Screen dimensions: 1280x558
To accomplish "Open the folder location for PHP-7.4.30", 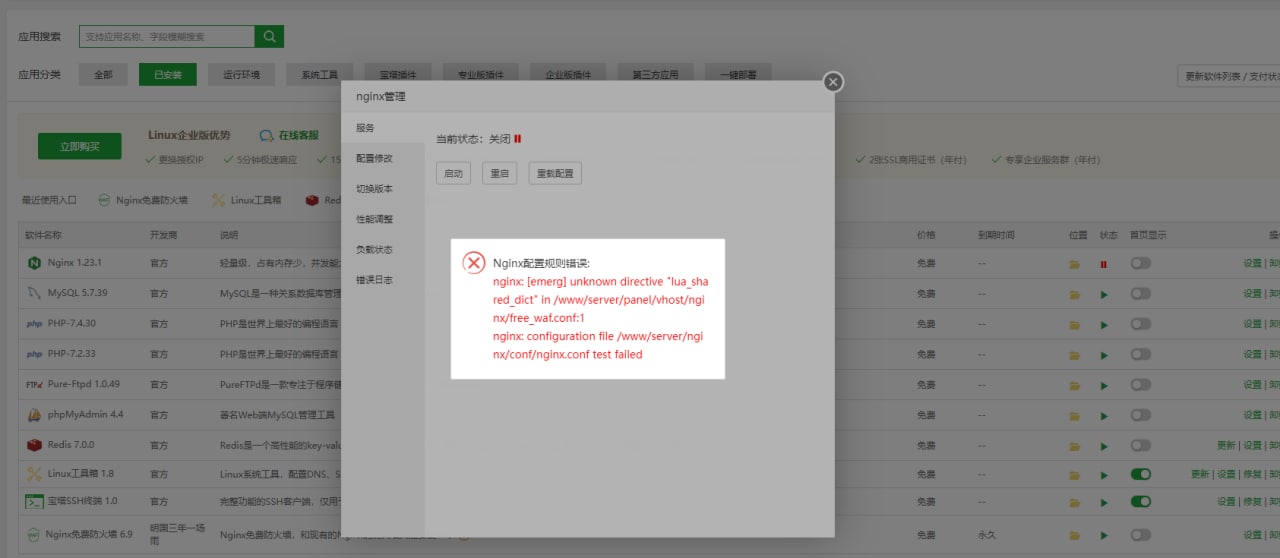I will (1074, 324).
